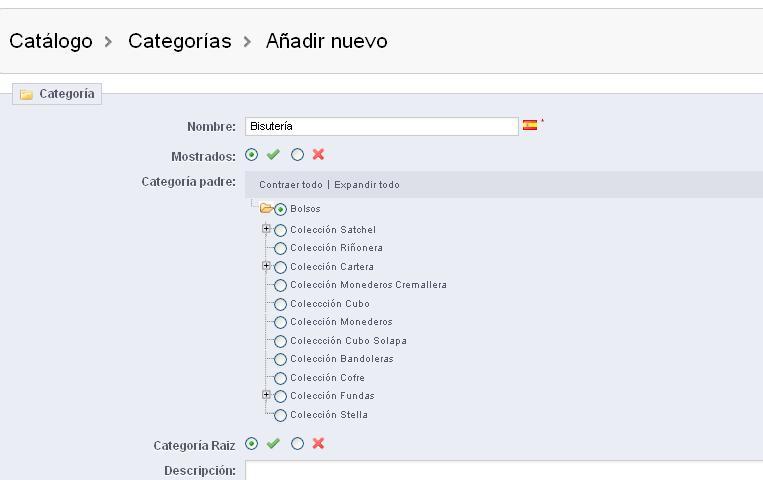763x480 pixels.
Task: Click the Spanish flag language icon
Action: click(529, 126)
